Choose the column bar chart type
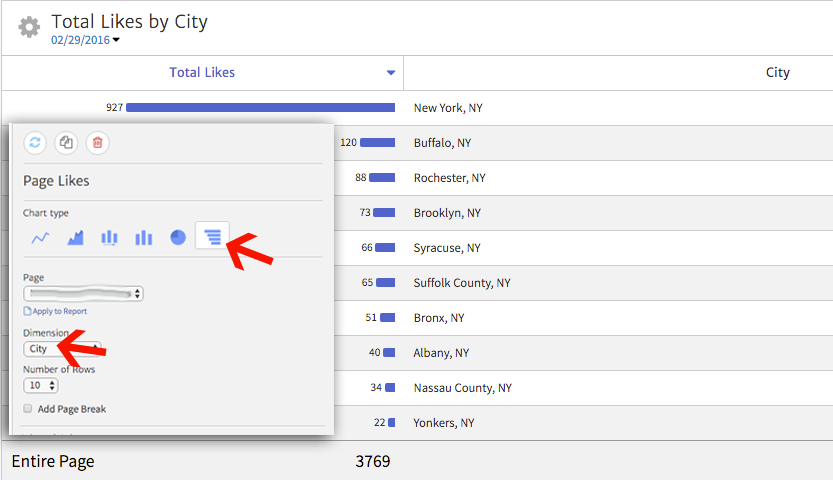The image size is (833, 480). pos(143,238)
